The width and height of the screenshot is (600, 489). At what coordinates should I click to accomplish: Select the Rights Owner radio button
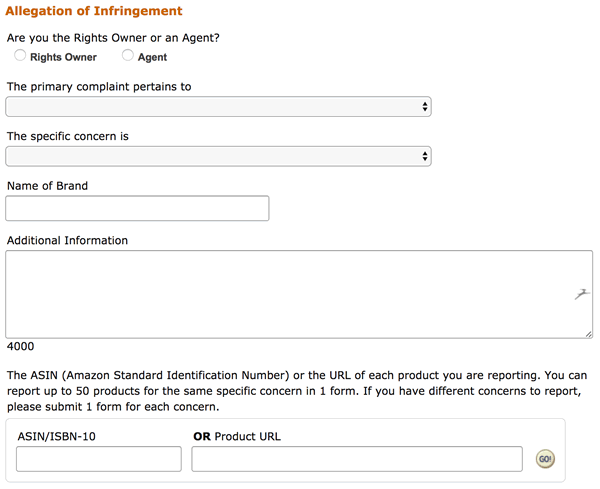tap(21, 56)
